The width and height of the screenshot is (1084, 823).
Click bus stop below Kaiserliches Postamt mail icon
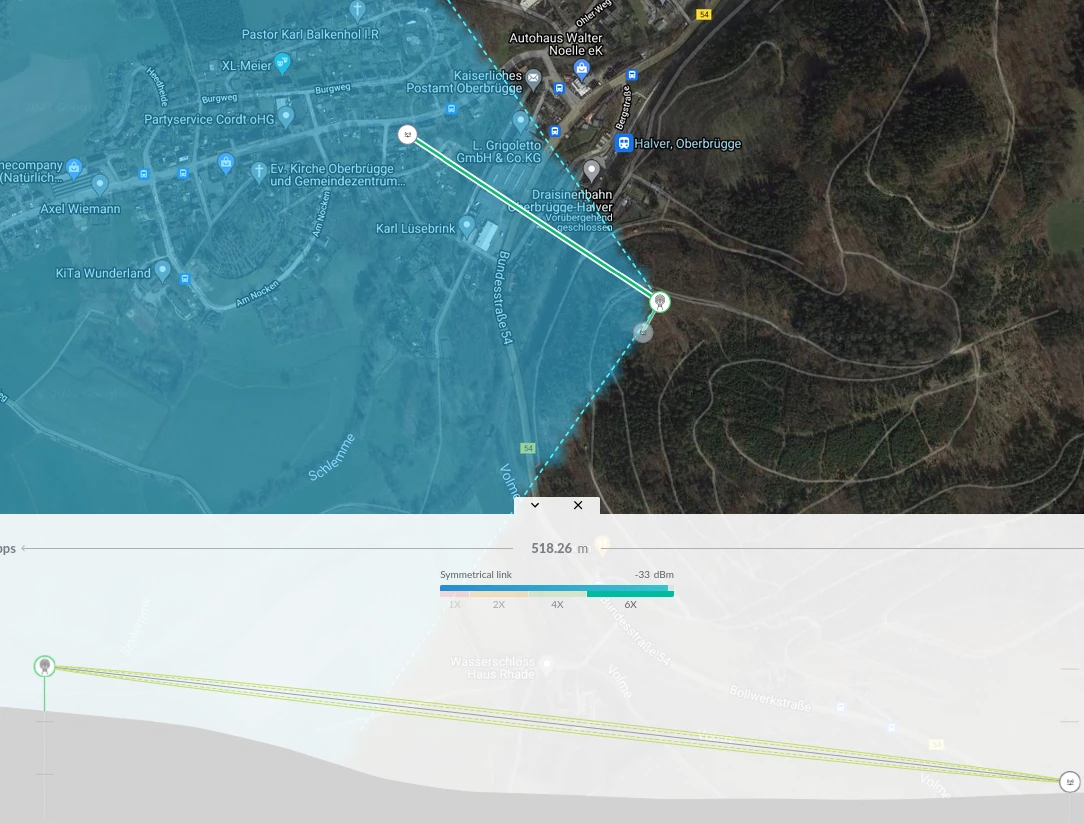click(559, 89)
